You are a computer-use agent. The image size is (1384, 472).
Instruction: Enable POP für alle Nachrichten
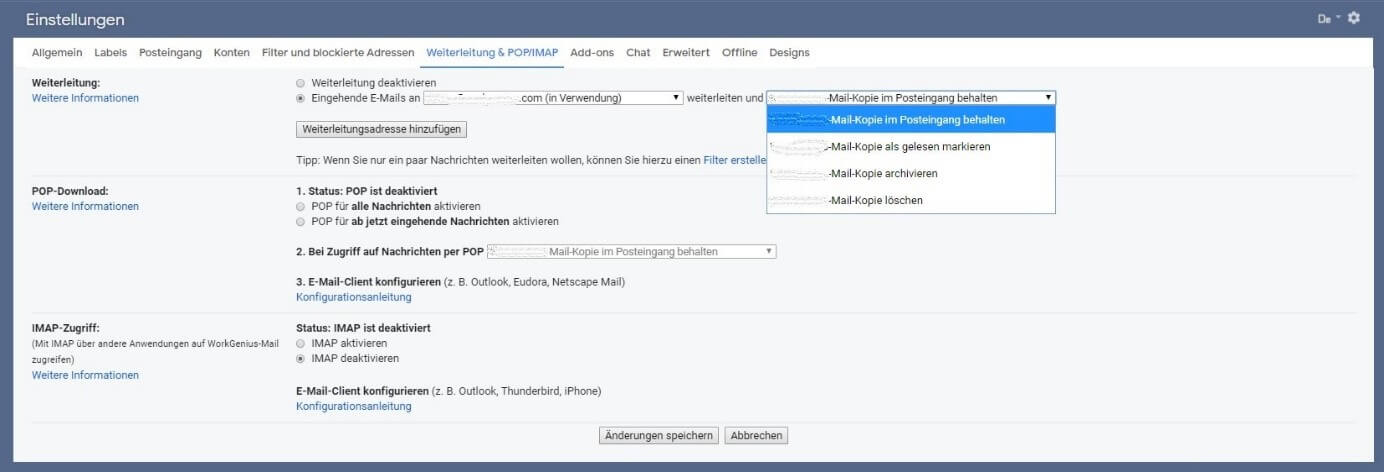click(x=301, y=206)
